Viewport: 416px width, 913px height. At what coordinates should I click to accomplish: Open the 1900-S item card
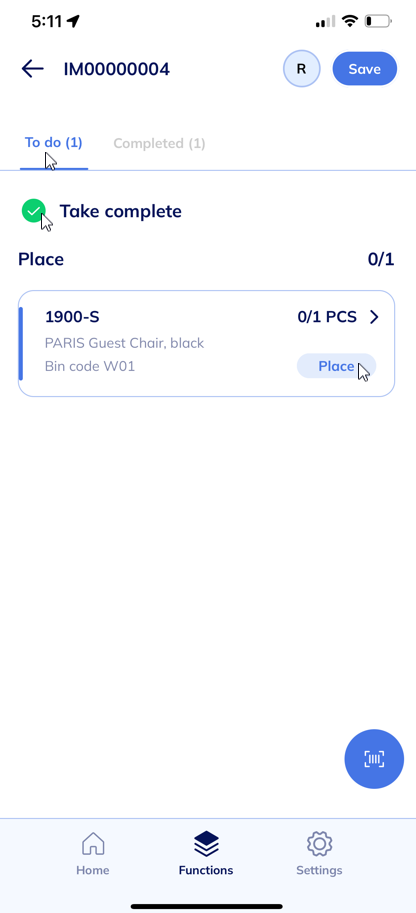pyautogui.click(x=206, y=344)
